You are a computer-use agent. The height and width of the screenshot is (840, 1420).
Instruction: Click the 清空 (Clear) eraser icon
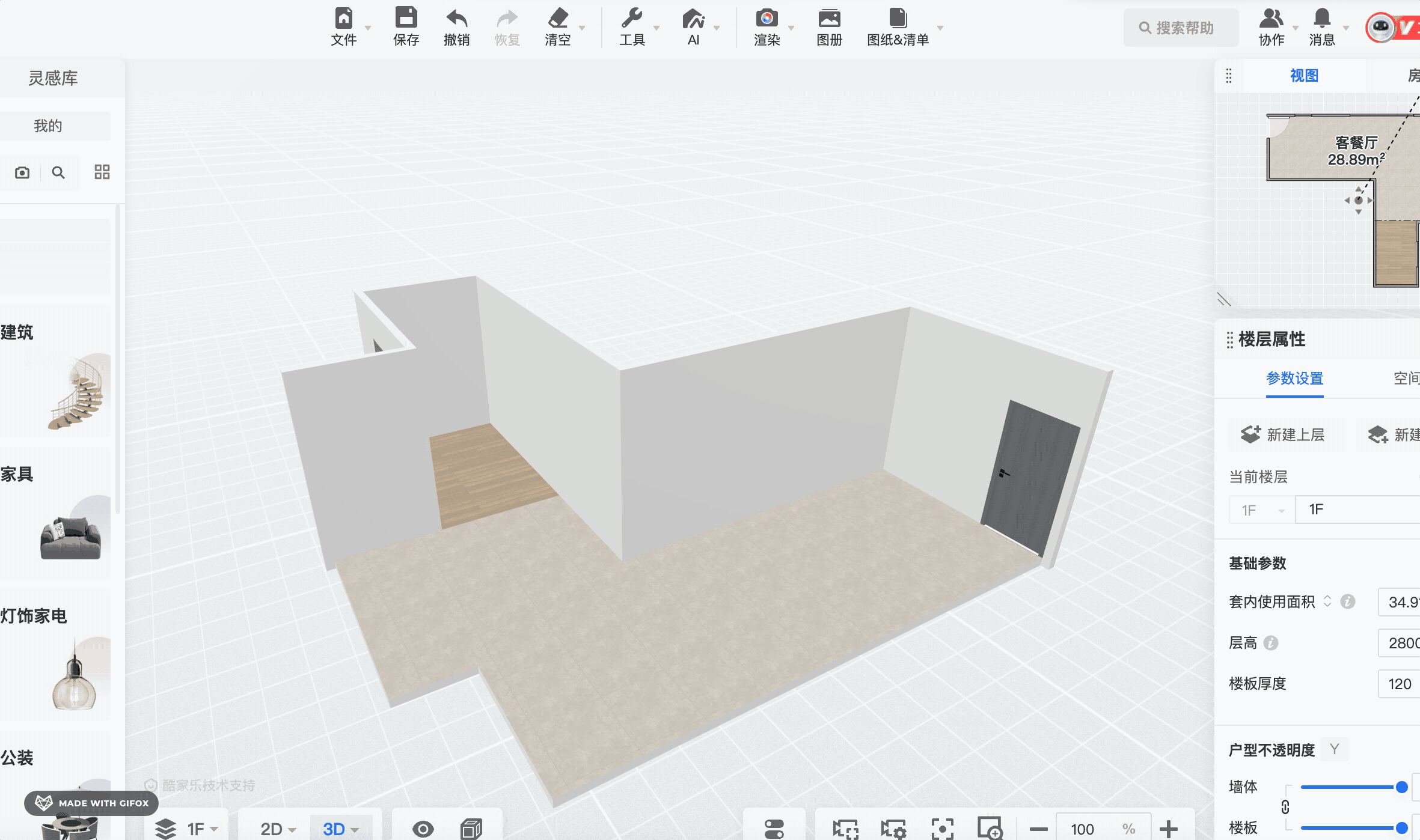pos(558,18)
